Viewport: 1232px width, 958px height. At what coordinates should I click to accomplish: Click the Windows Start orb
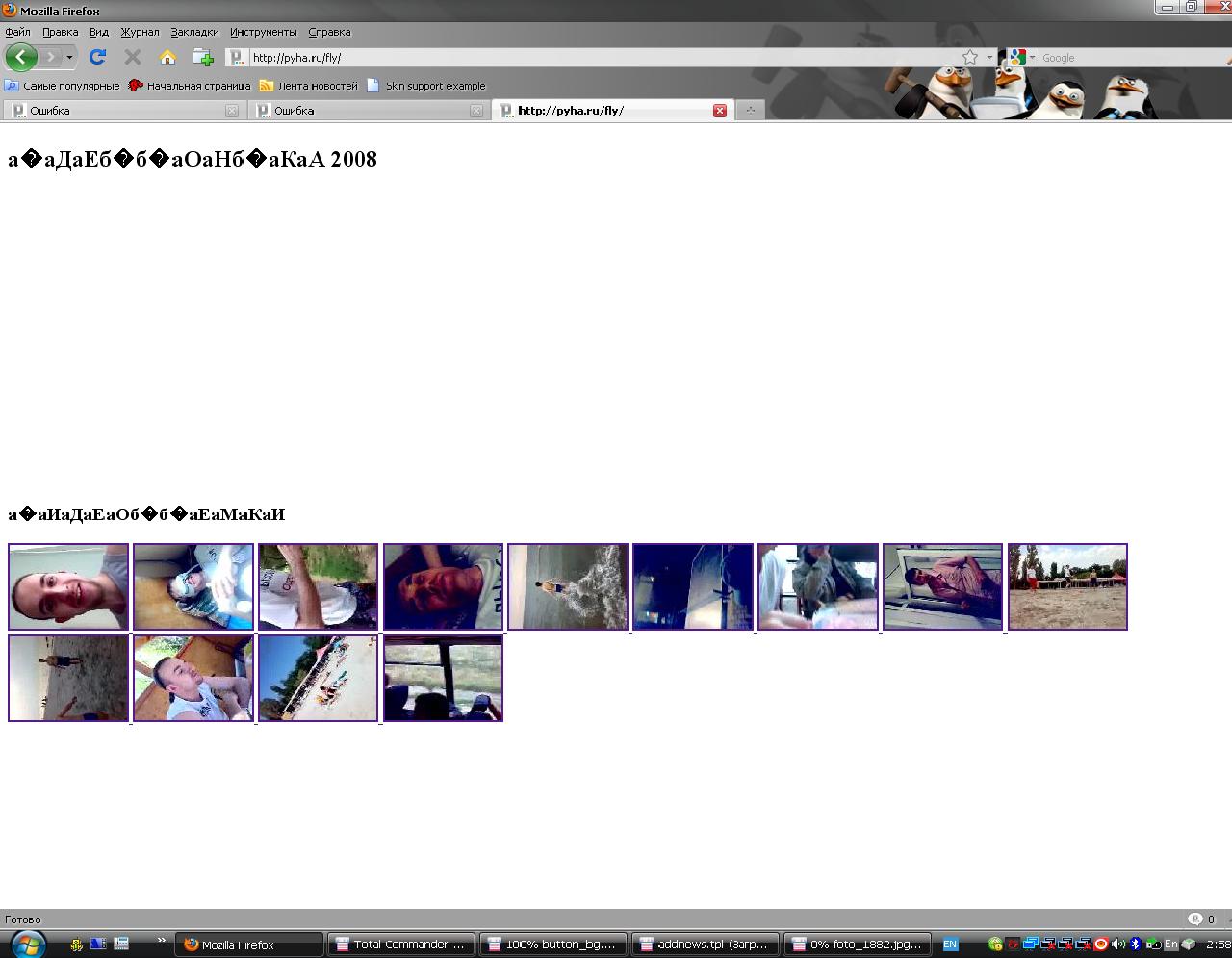click(26, 944)
